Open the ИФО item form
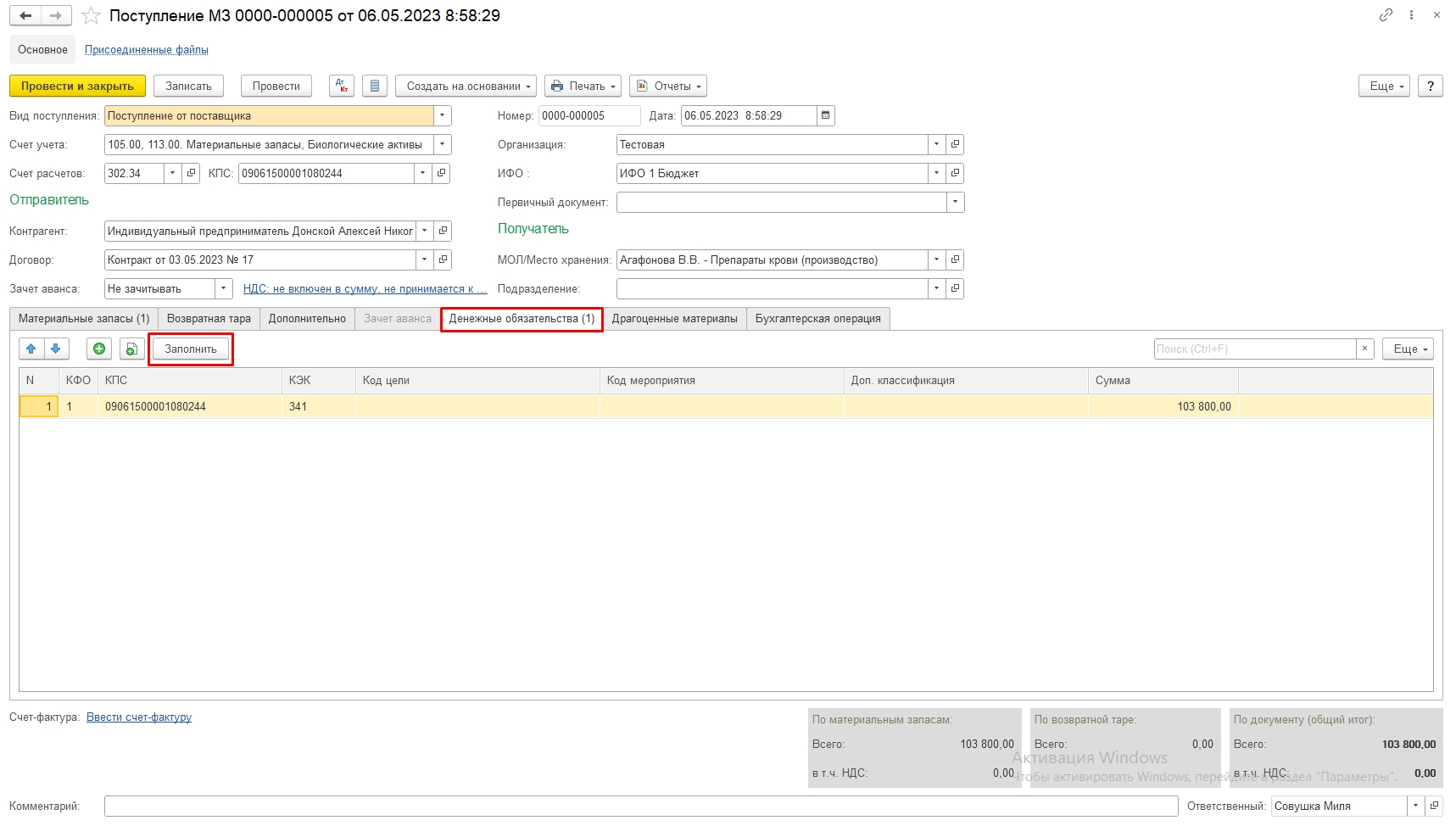Image resolution: width=1456 pixels, height=826 pixels. pos(955,173)
